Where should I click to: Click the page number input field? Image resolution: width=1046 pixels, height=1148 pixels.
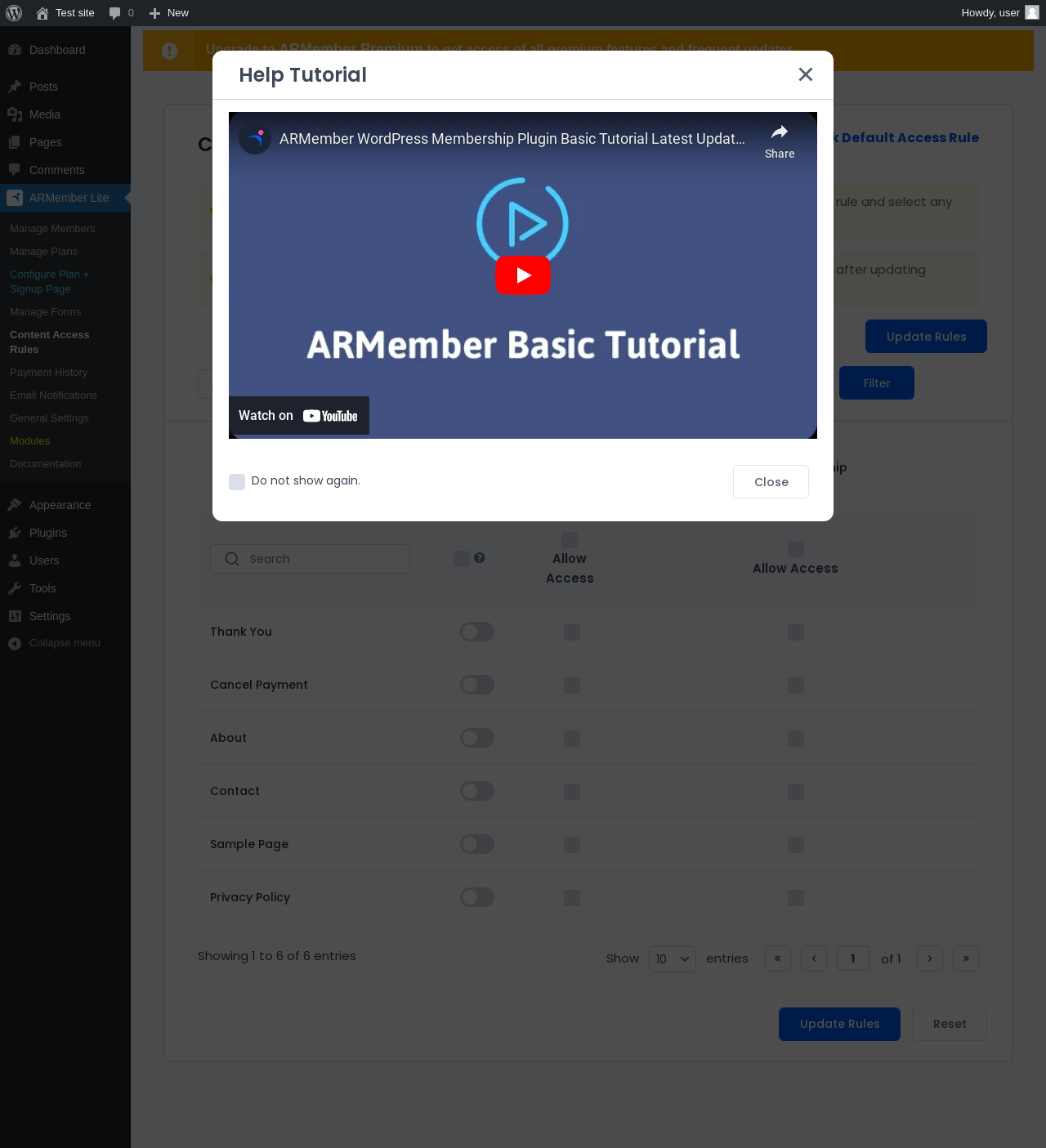[x=853, y=958]
